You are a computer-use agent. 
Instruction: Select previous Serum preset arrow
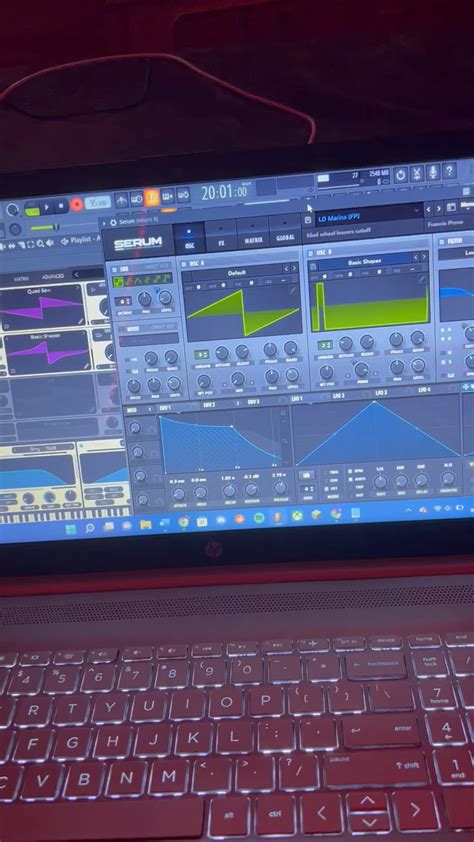pyautogui.click(x=428, y=210)
